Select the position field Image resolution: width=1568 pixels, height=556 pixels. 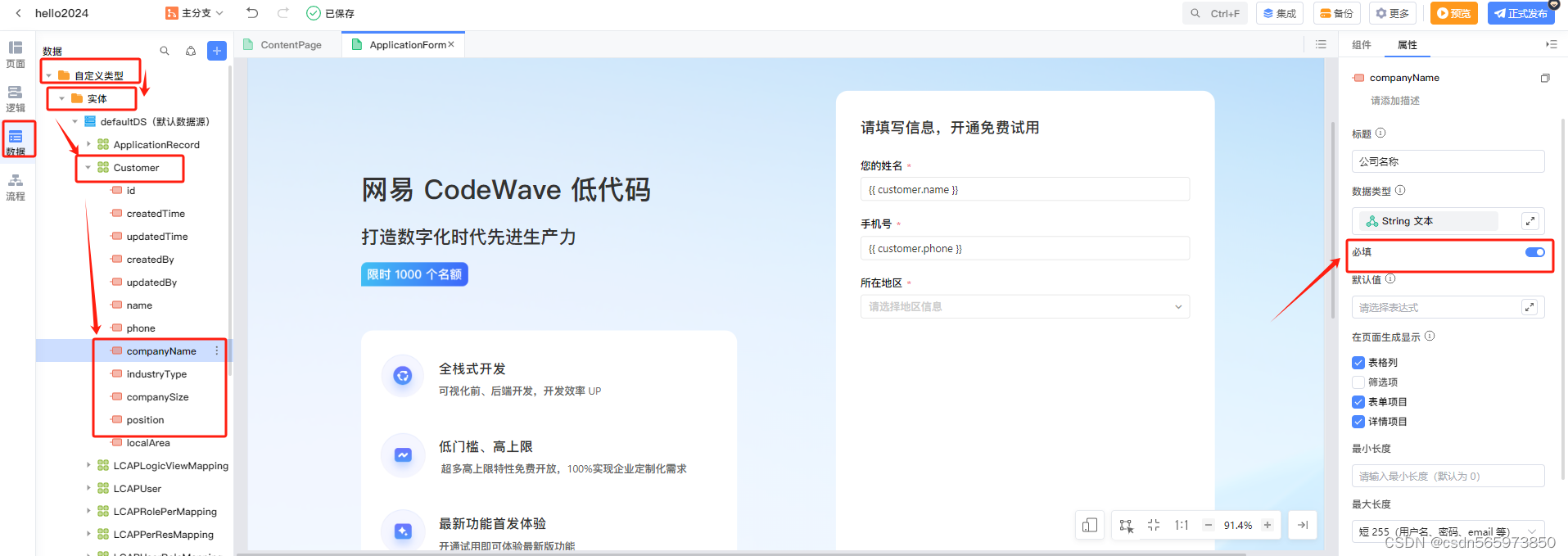145,419
